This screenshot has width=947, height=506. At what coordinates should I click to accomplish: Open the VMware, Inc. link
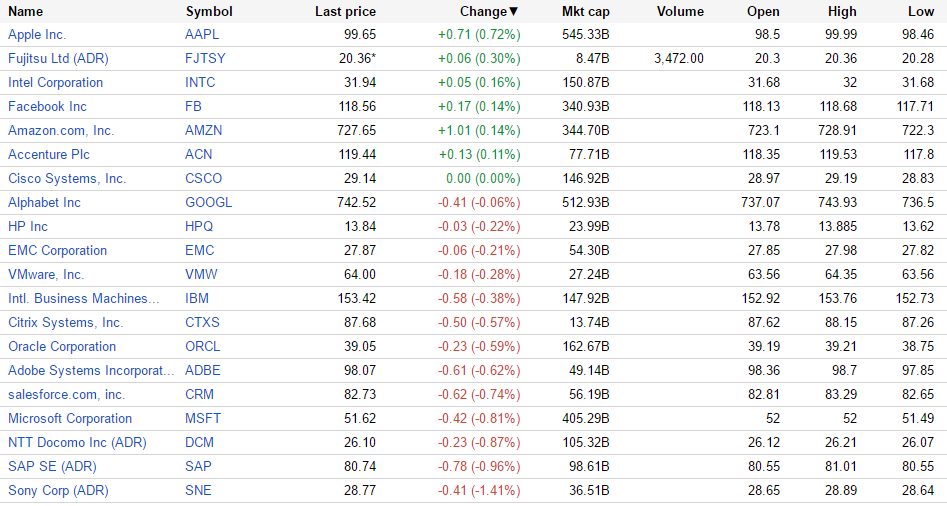click(46, 275)
